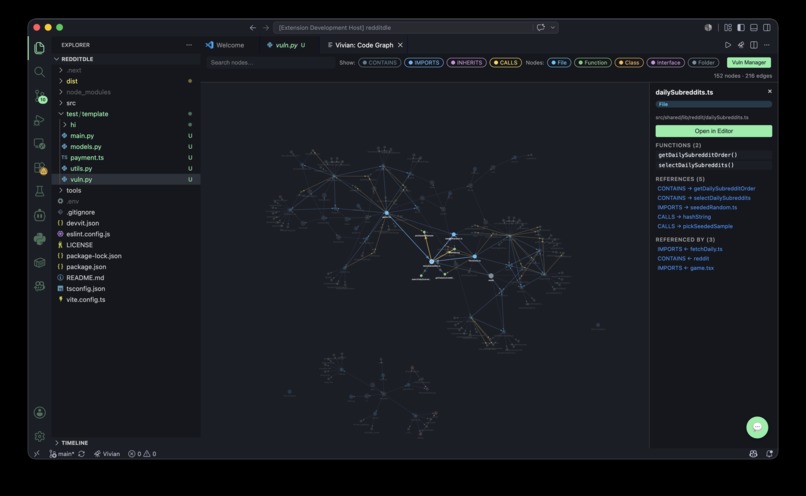The width and height of the screenshot is (806, 496).
Task: Click the Run play icon in editor toolbar
Action: (728, 45)
